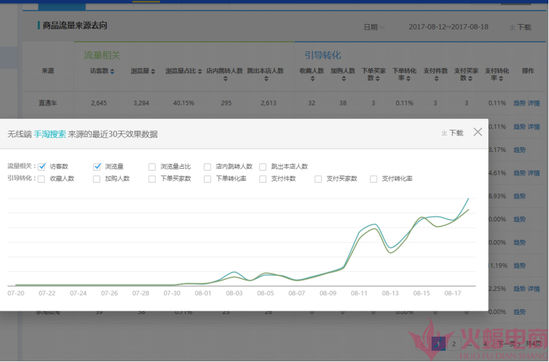Click 趋势 in the 4.61% row
This screenshot has width=549, height=362.
(x=519, y=173)
